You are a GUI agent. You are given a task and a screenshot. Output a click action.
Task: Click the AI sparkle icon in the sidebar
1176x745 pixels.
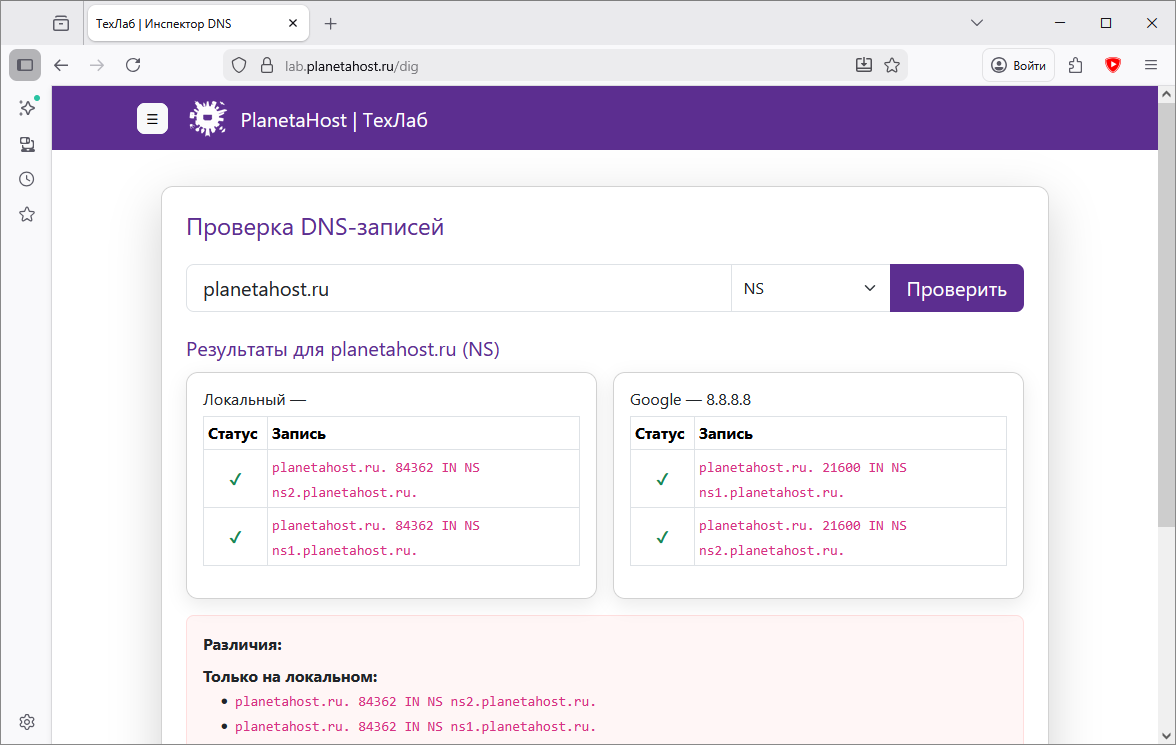click(27, 108)
